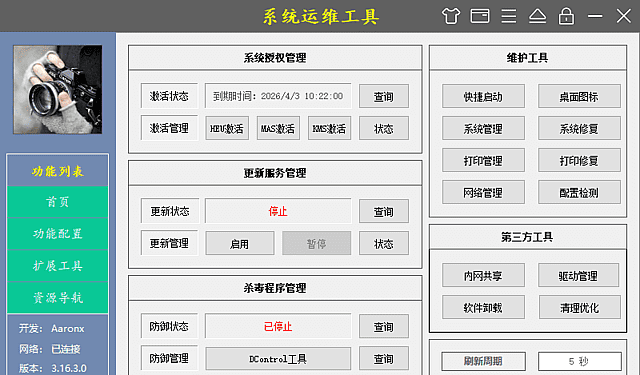Click the camera avatar picture
Image resolution: width=640 pixels, height=375 pixels.
click(58, 89)
